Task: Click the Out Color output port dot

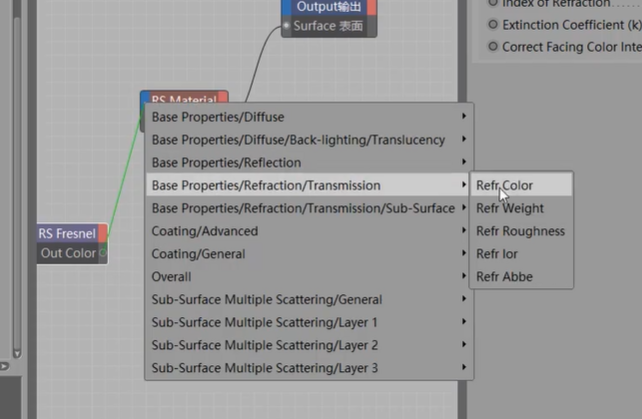Action: pyautogui.click(x=103, y=253)
